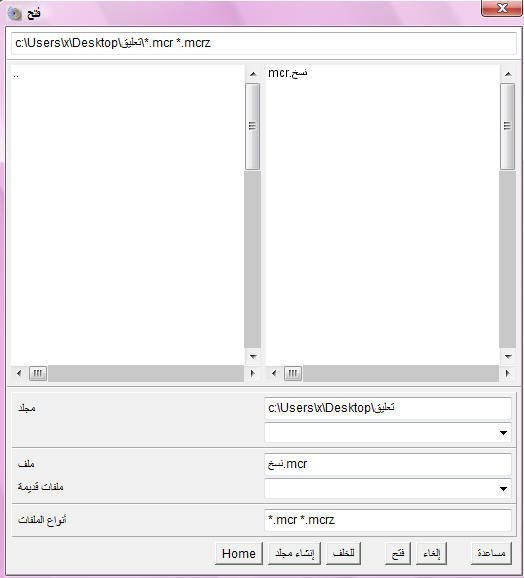This screenshot has height=578, width=524.
Task: Click the للخلف back button
Action: pyautogui.click(x=343, y=553)
